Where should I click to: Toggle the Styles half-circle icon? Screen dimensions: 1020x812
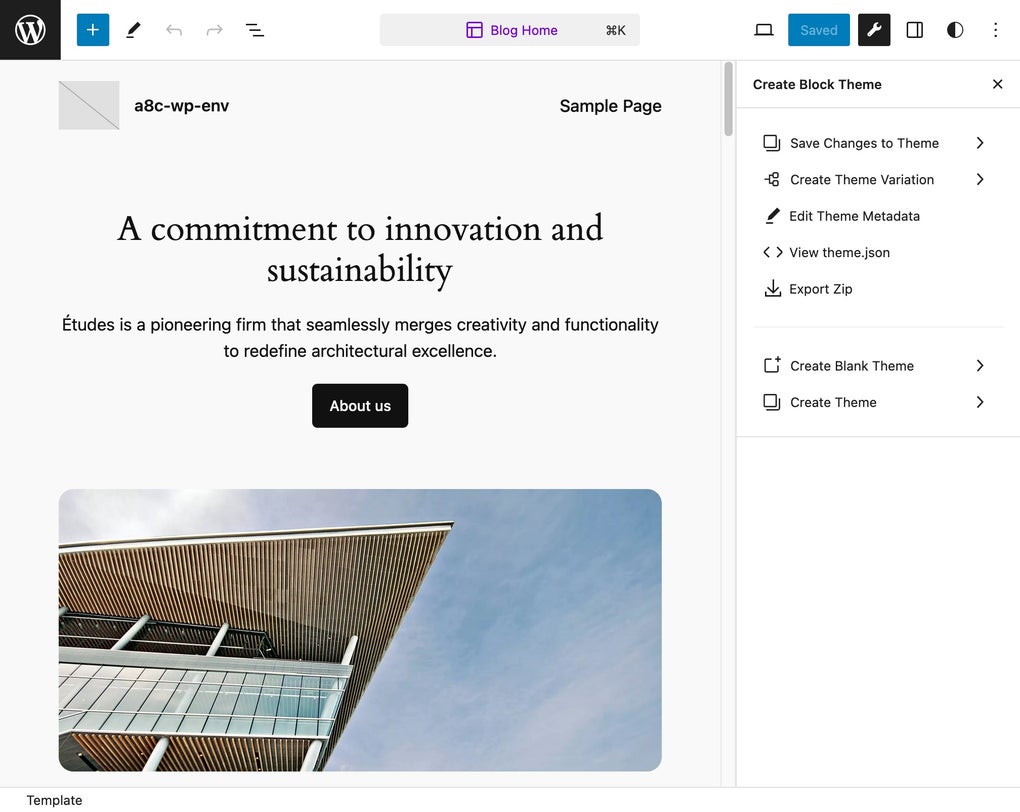[955, 30]
